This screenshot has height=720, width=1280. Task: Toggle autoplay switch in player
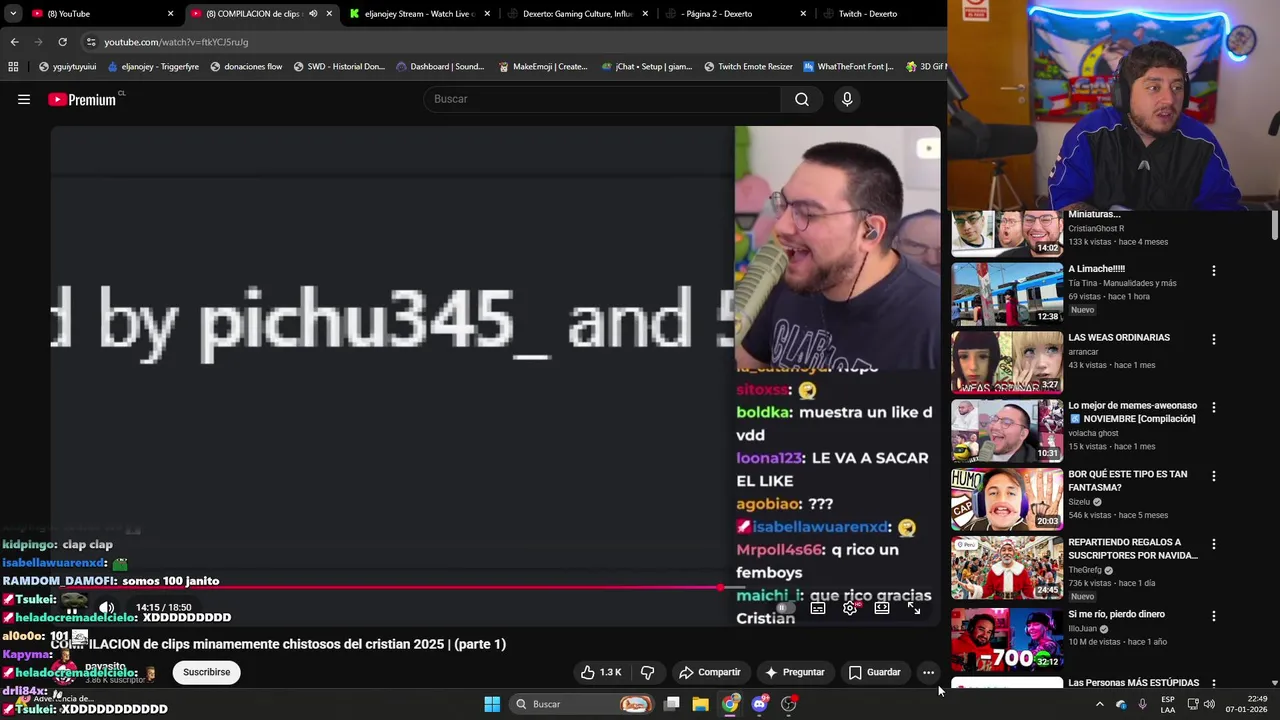point(786,608)
